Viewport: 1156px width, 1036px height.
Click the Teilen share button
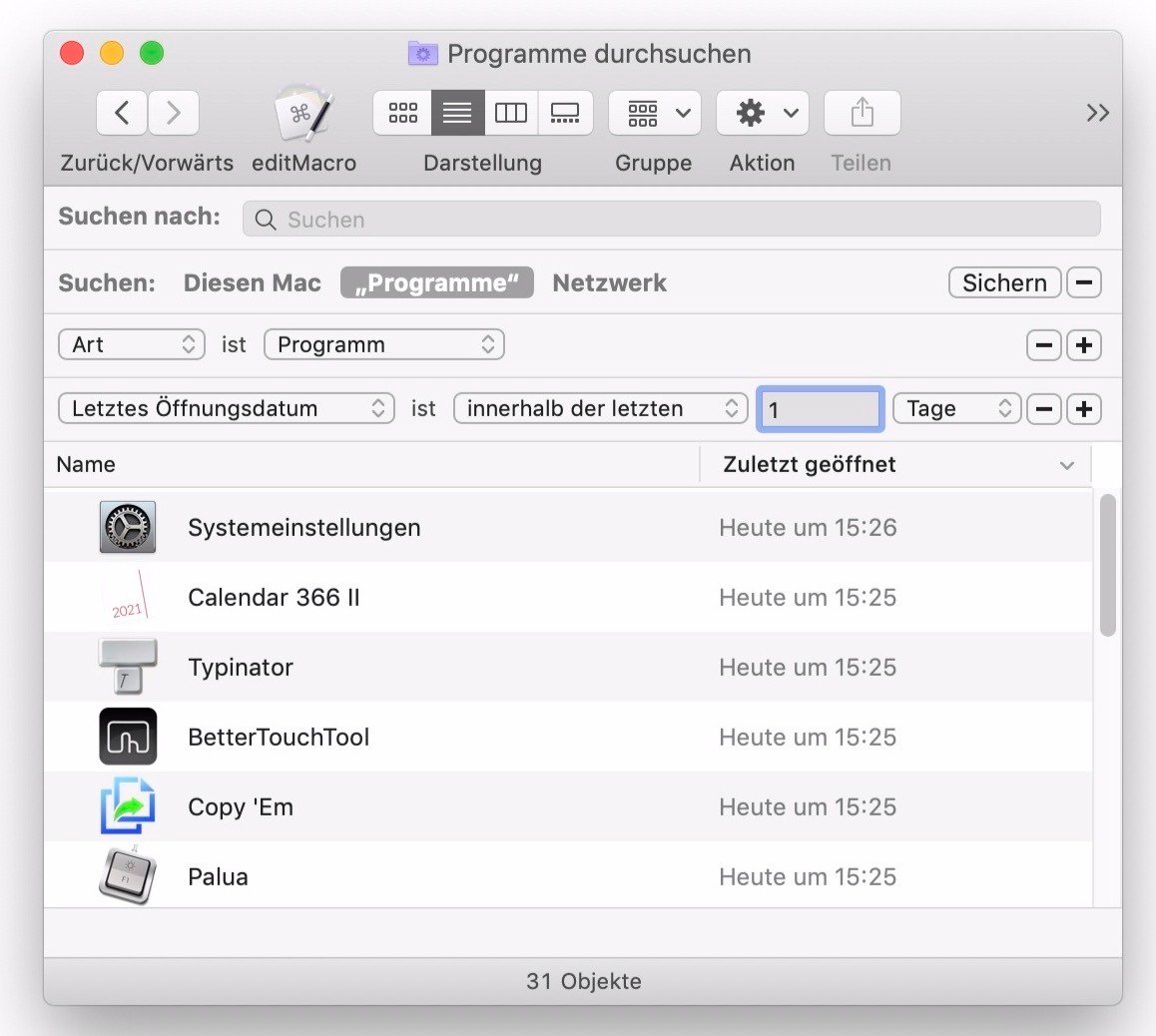click(x=862, y=113)
